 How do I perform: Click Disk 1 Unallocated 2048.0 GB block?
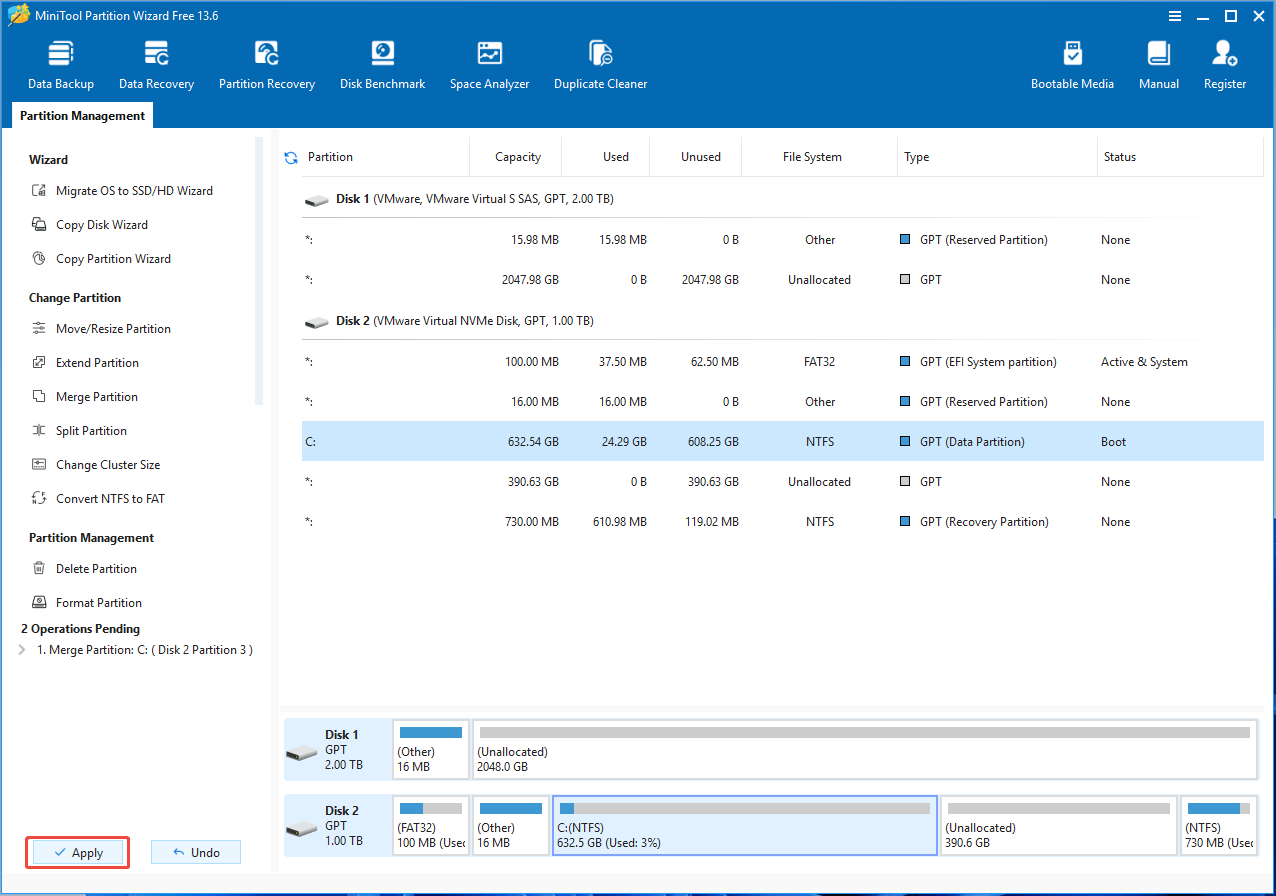pos(865,749)
